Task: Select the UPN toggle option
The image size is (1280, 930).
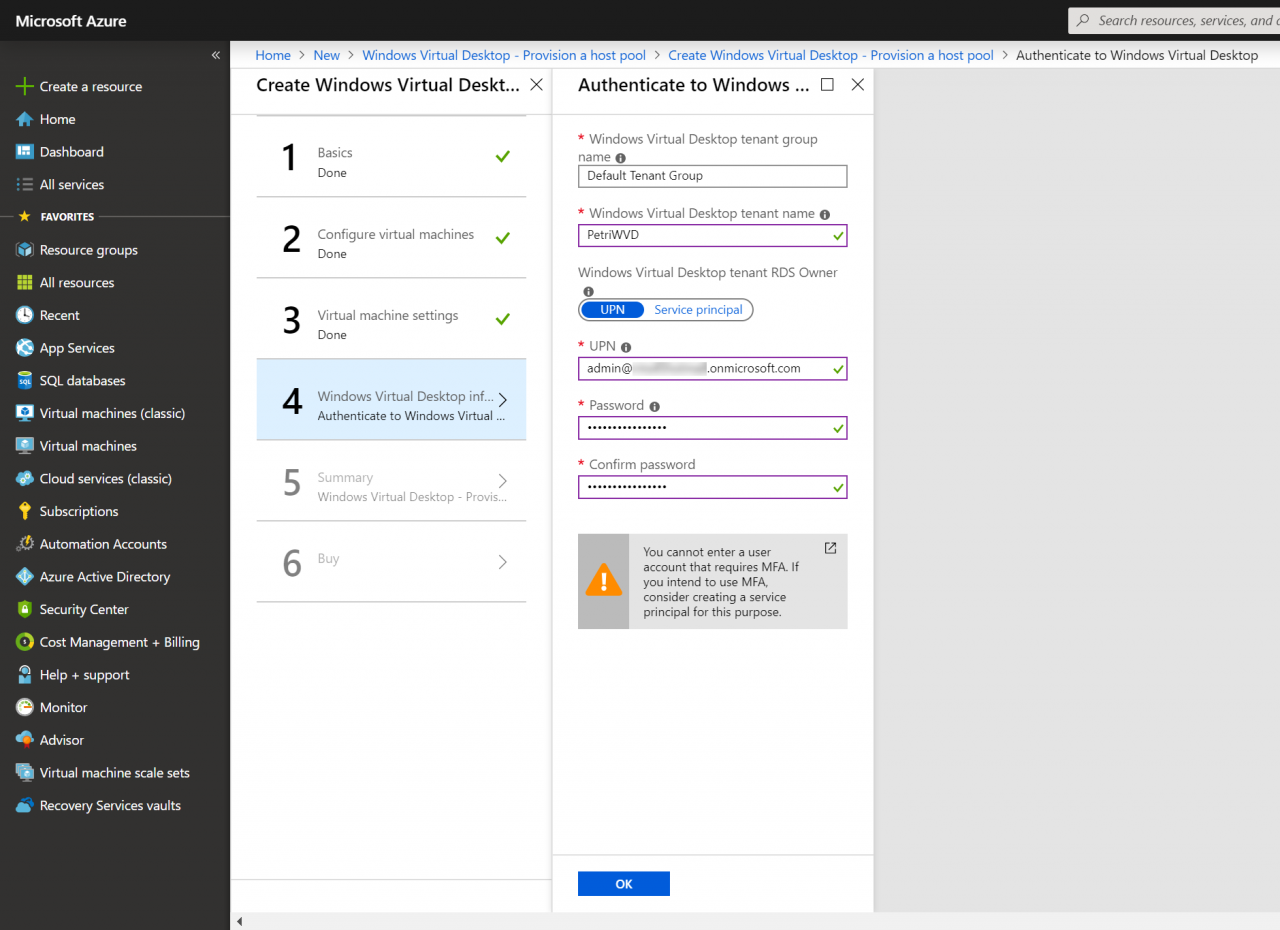Action: (x=612, y=310)
